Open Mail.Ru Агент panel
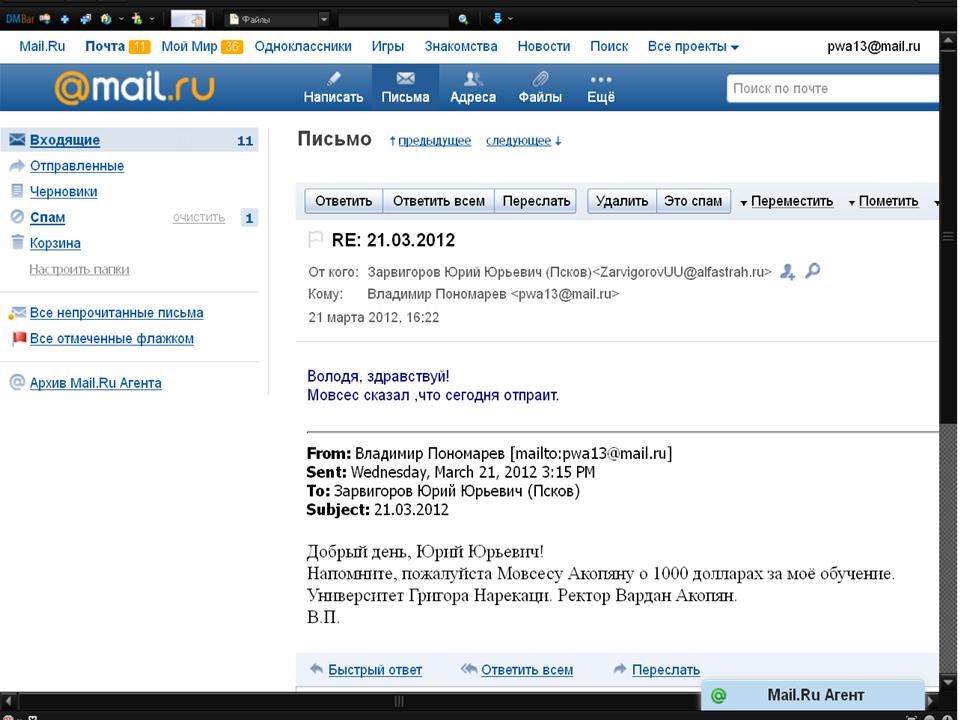The image size is (960, 720). tap(812, 695)
